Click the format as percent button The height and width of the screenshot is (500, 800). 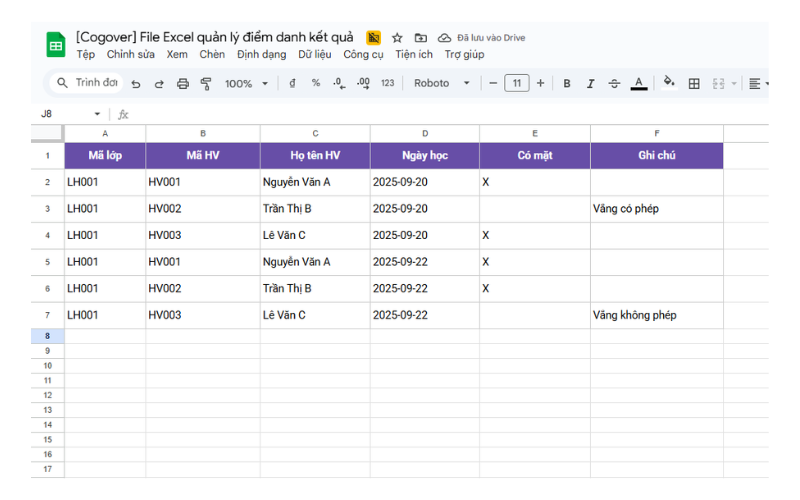pyautogui.click(x=316, y=84)
